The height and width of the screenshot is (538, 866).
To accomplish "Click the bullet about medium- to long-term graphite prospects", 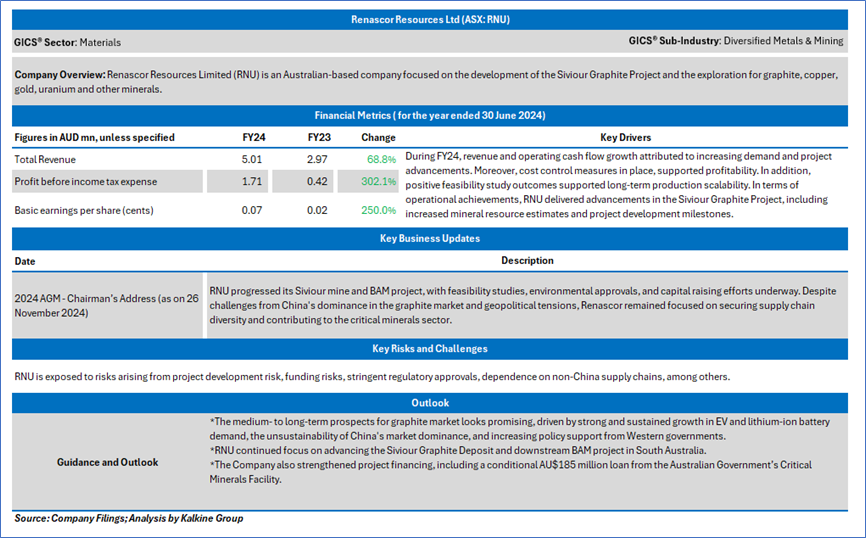I will 519,429.
